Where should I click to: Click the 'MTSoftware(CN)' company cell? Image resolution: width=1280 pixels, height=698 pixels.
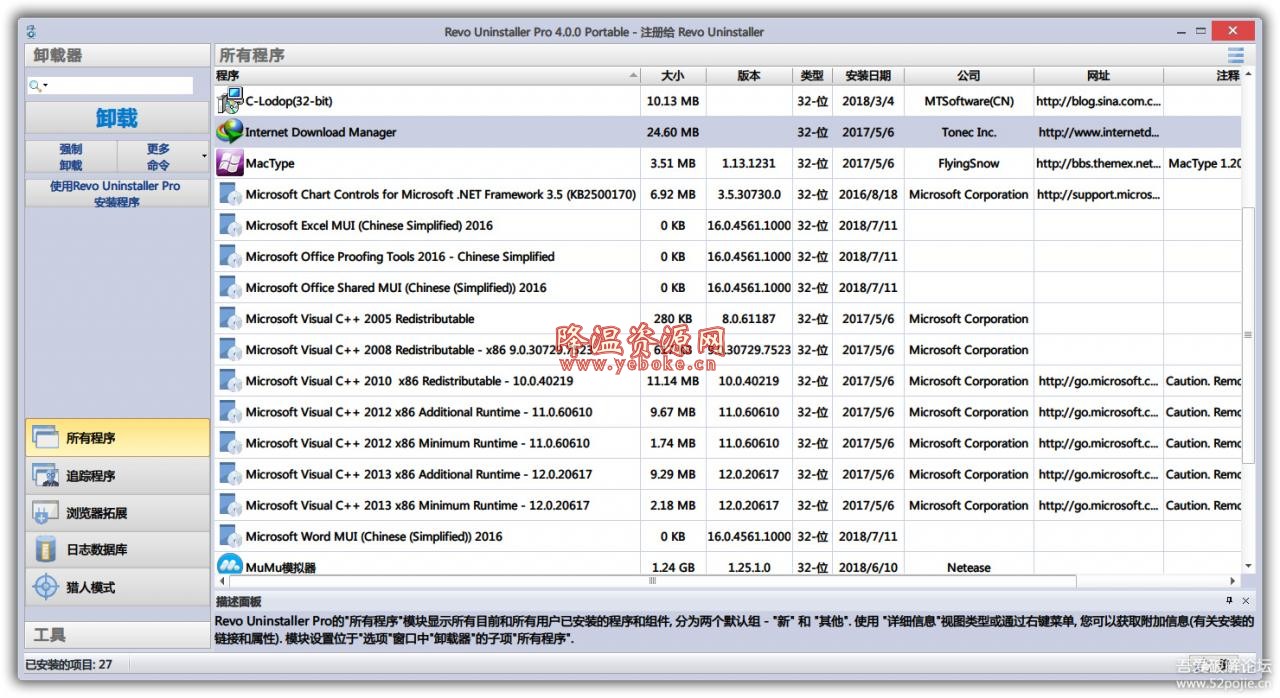[968, 101]
